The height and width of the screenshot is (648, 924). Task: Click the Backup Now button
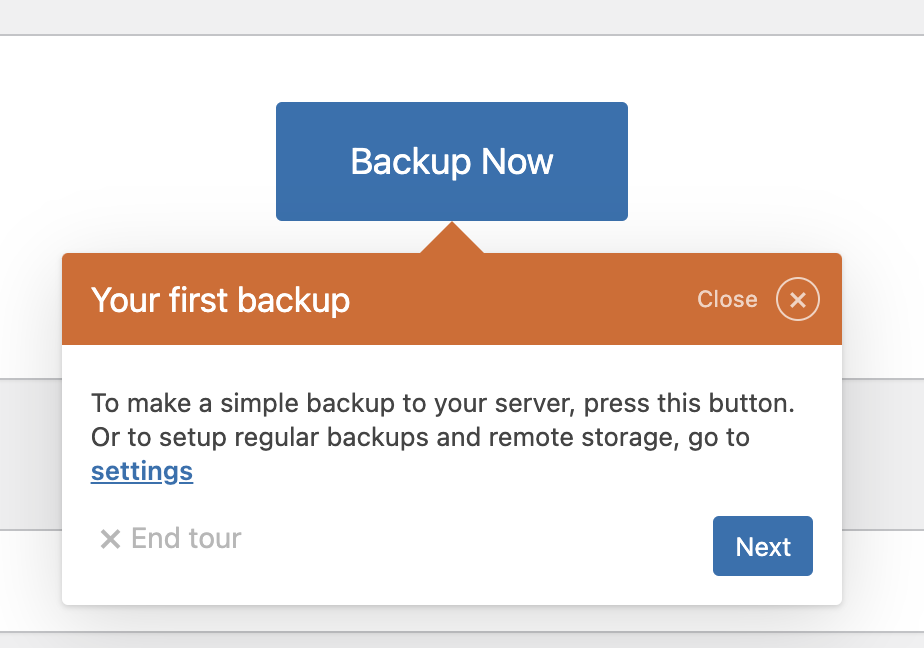tap(452, 161)
